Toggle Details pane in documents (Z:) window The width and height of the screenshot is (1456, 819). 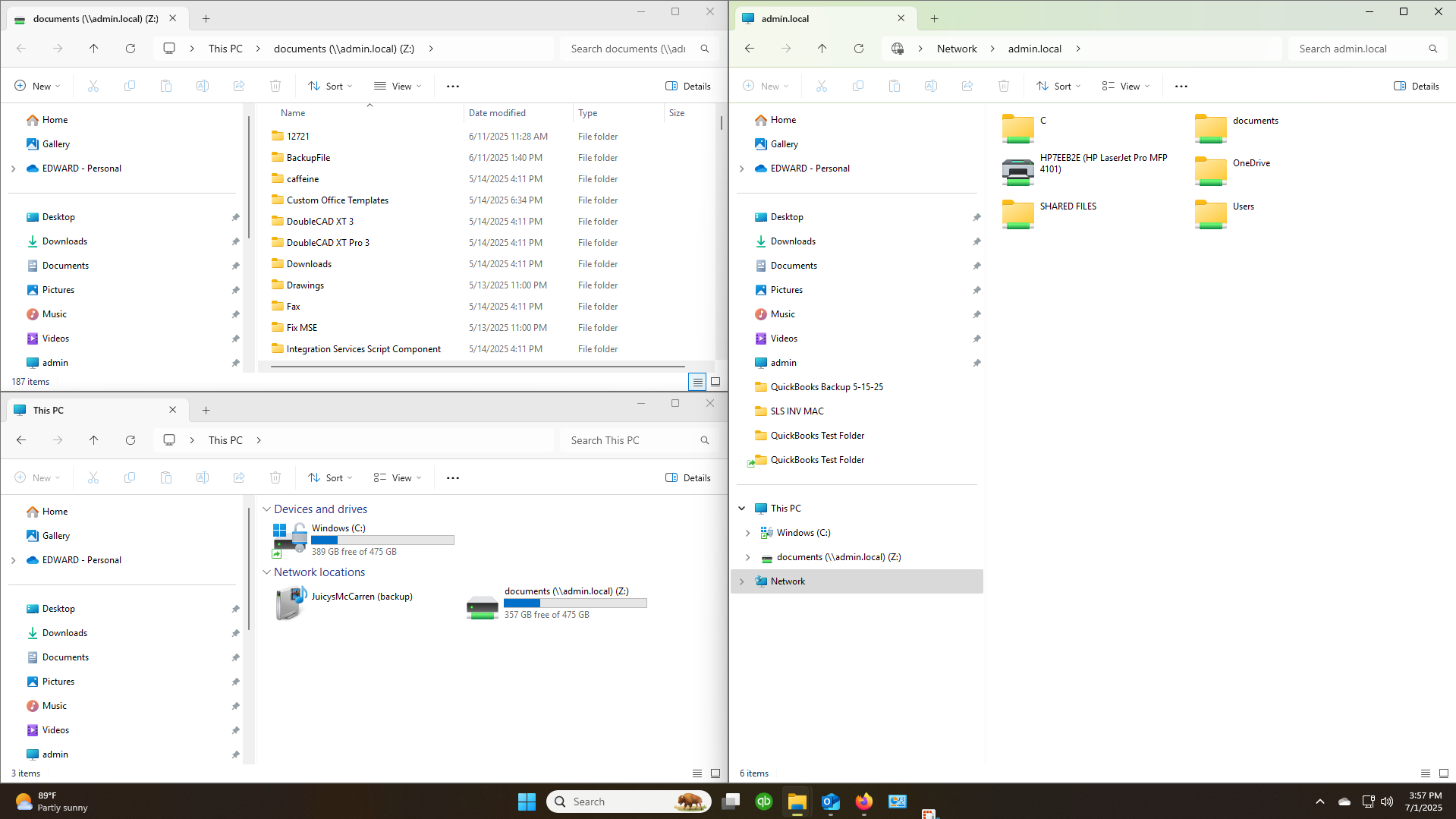coord(688,87)
